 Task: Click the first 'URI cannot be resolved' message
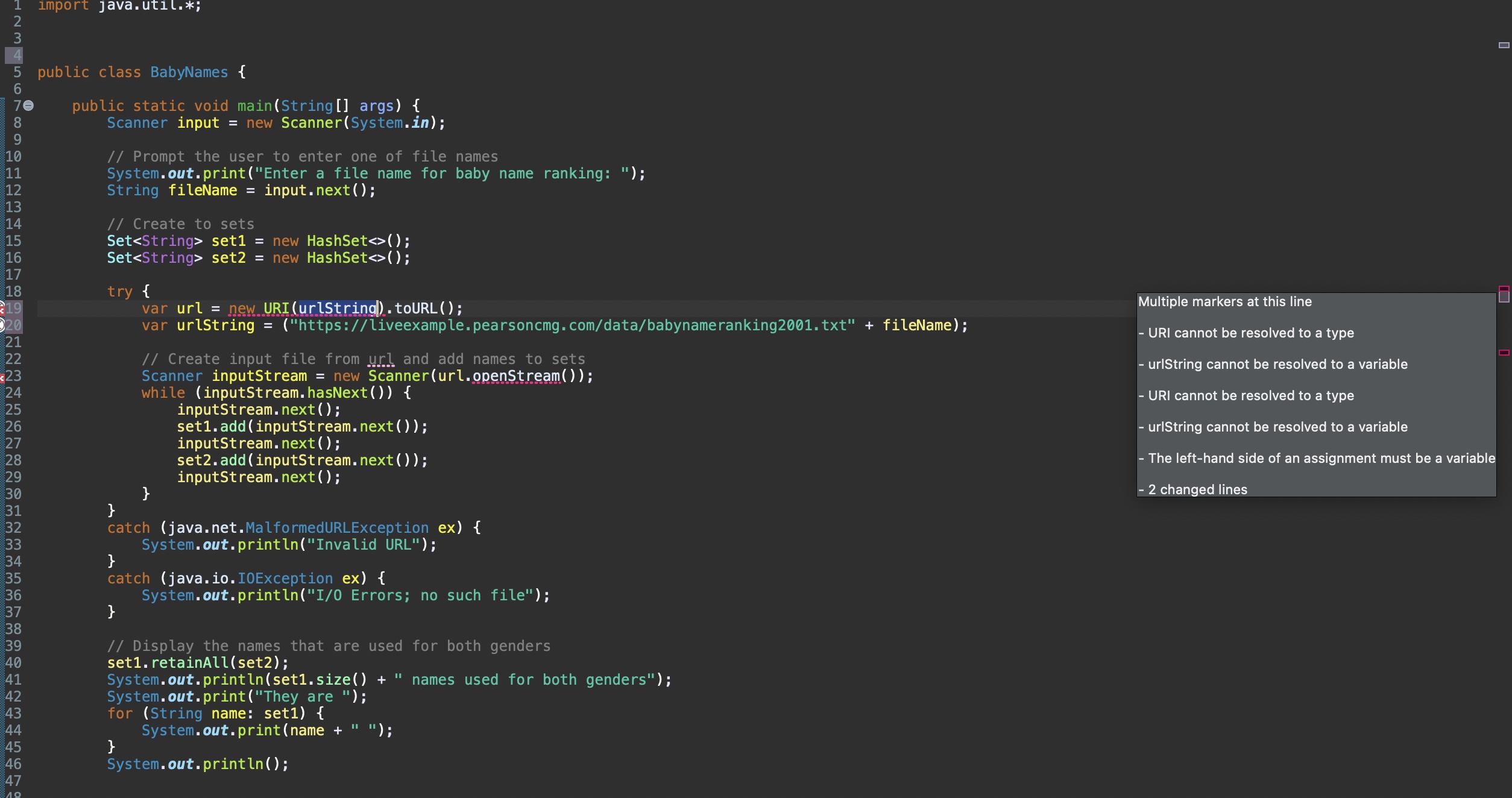click(x=1250, y=333)
